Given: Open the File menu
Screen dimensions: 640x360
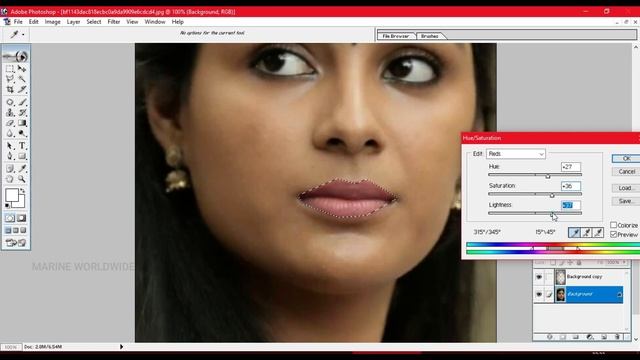Looking at the screenshot, I should [18, 22].
